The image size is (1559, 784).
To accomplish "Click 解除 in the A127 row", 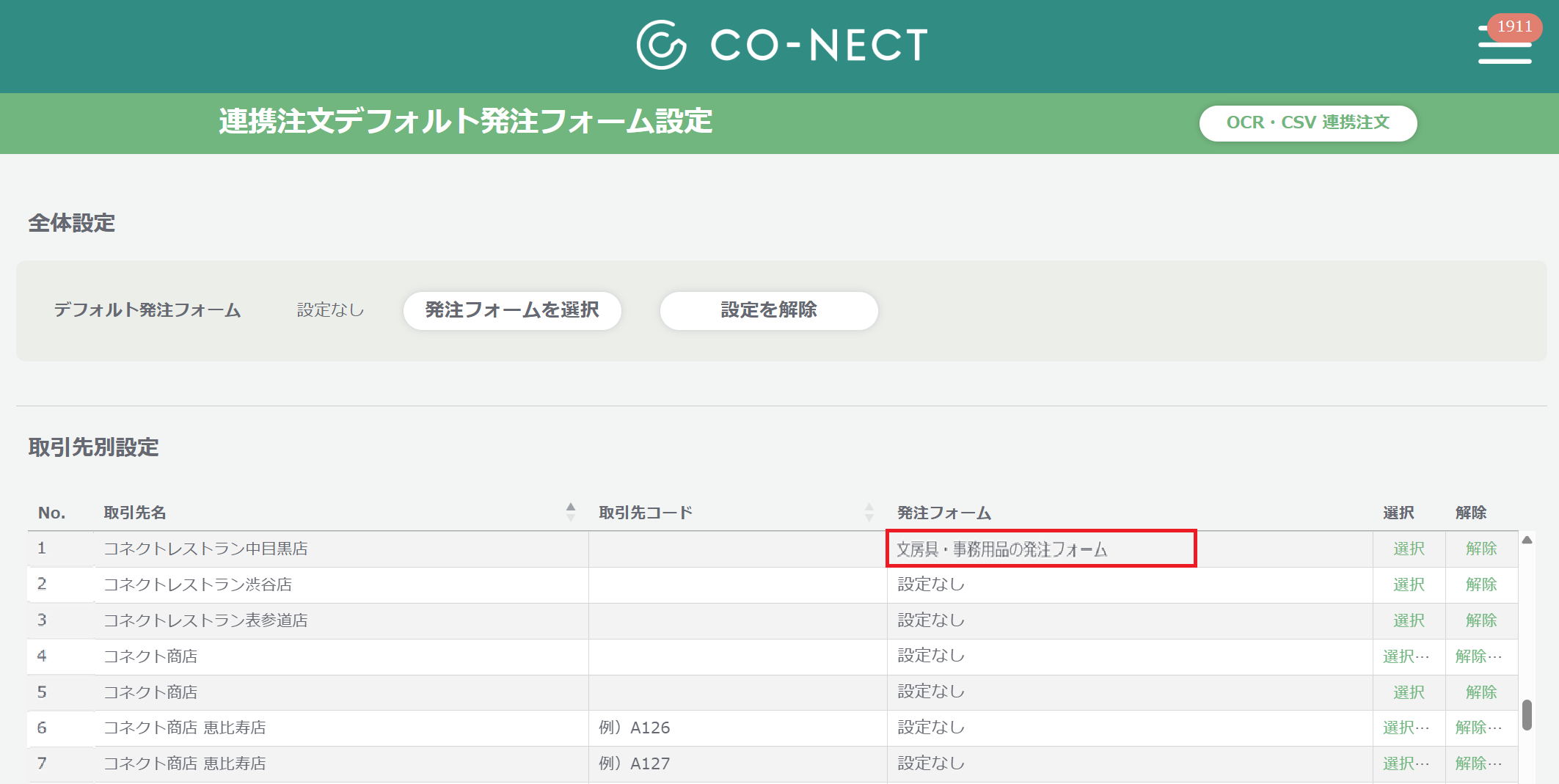I will (1479, 763).
